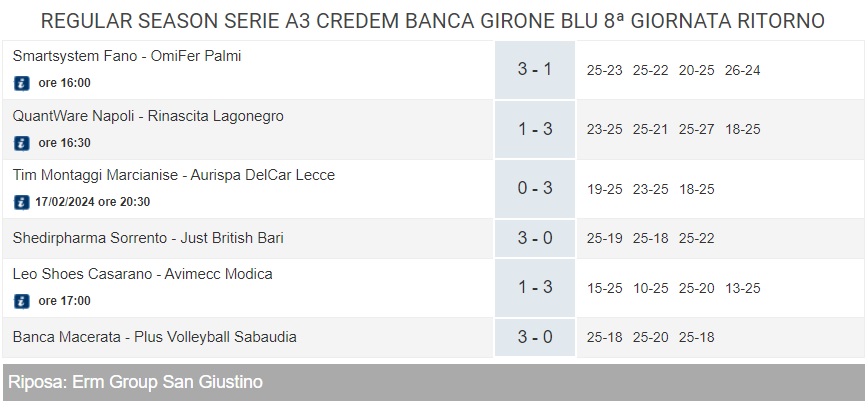Select Banca Macerata - Plus Volleyball Sabaudia match
This screenshot has width=868, height=408.
tap(154, 337)
